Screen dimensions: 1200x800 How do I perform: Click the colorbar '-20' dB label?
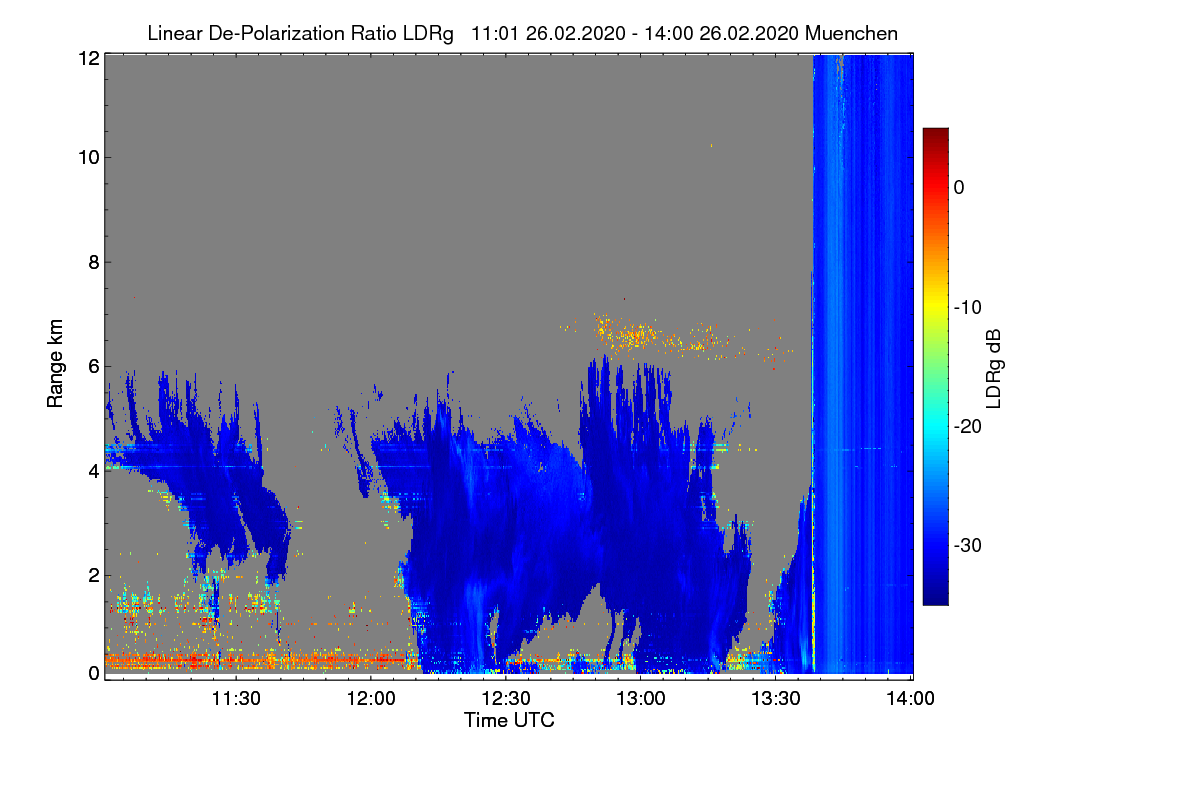pos(968,426)
